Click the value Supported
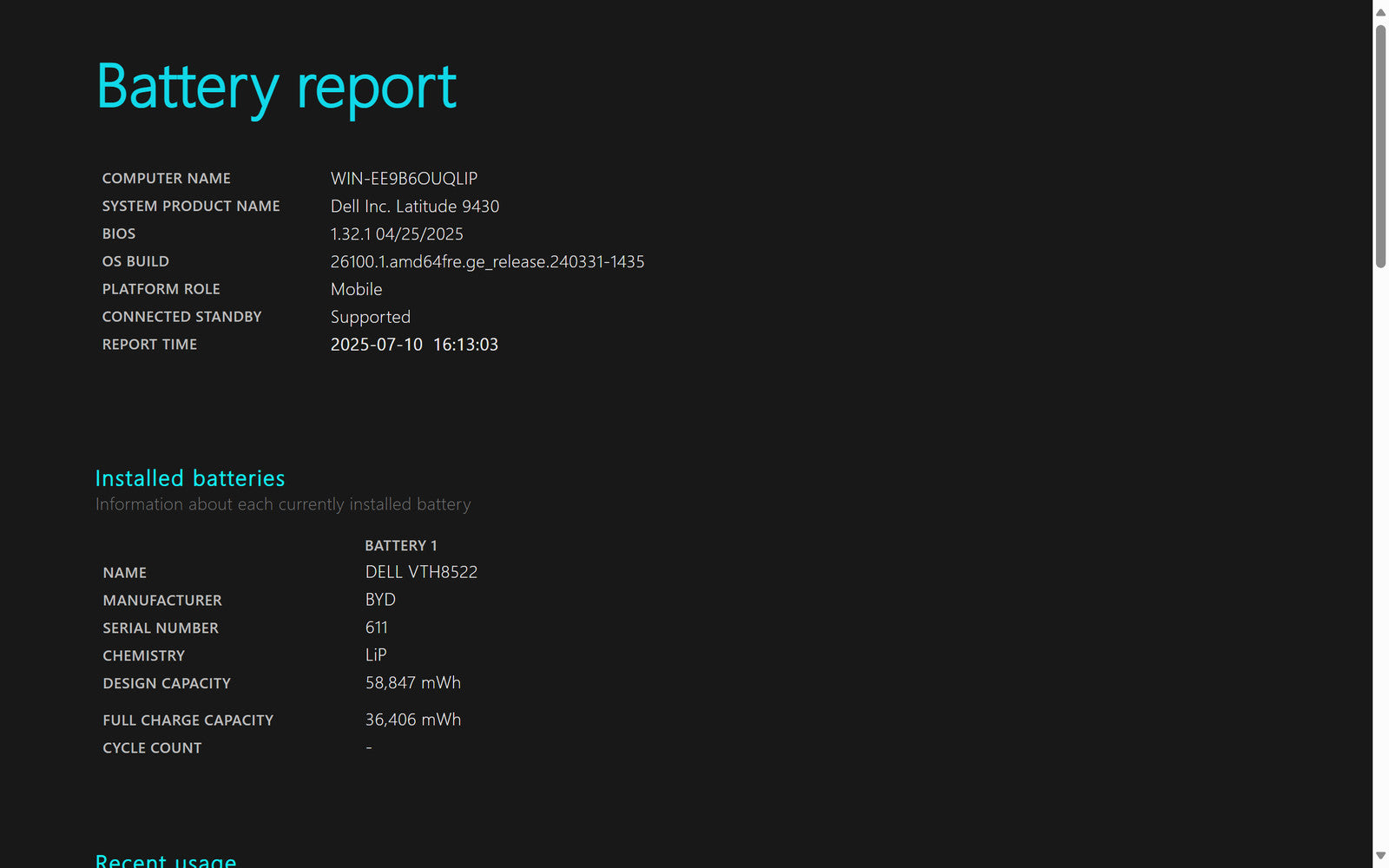1389x868 pixels. (371, 317)
